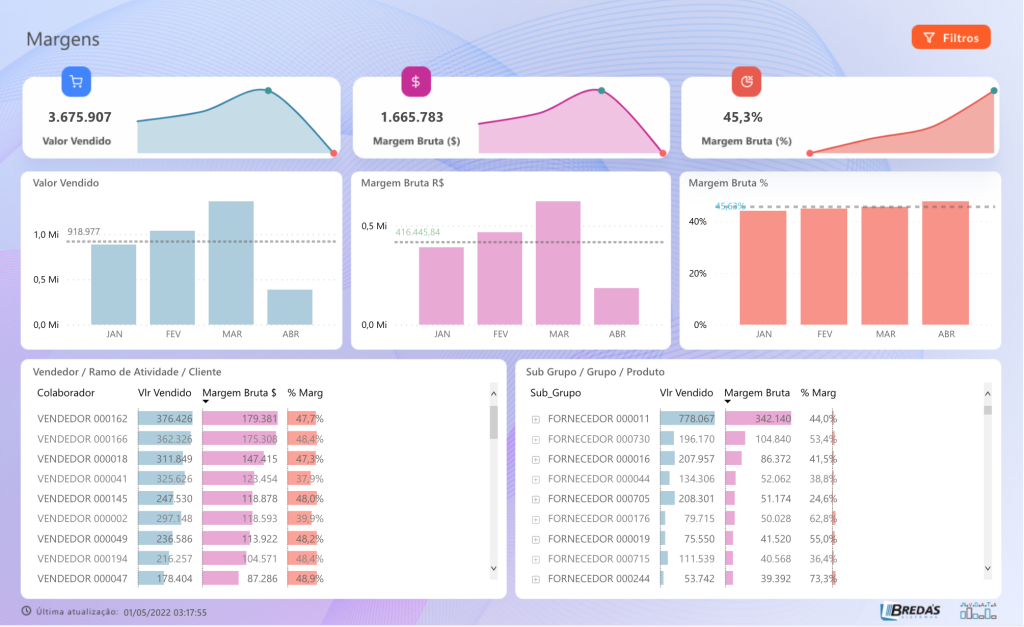This screenshot has width=1024, height=627.
Task: Click VENDEDOR 000049 row
Action: pos(180,539)
